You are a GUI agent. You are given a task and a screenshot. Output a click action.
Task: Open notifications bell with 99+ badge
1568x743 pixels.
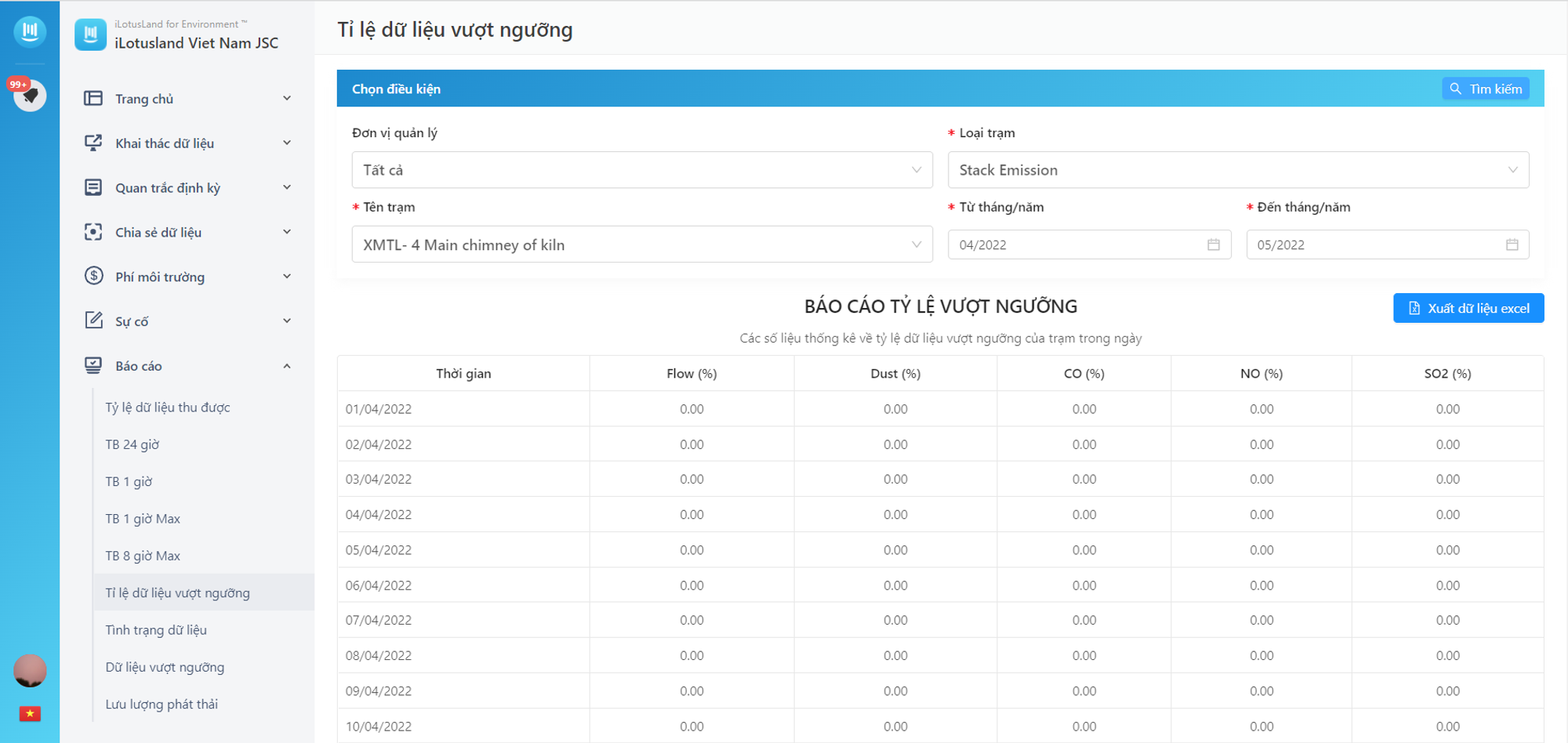(30, 96)
